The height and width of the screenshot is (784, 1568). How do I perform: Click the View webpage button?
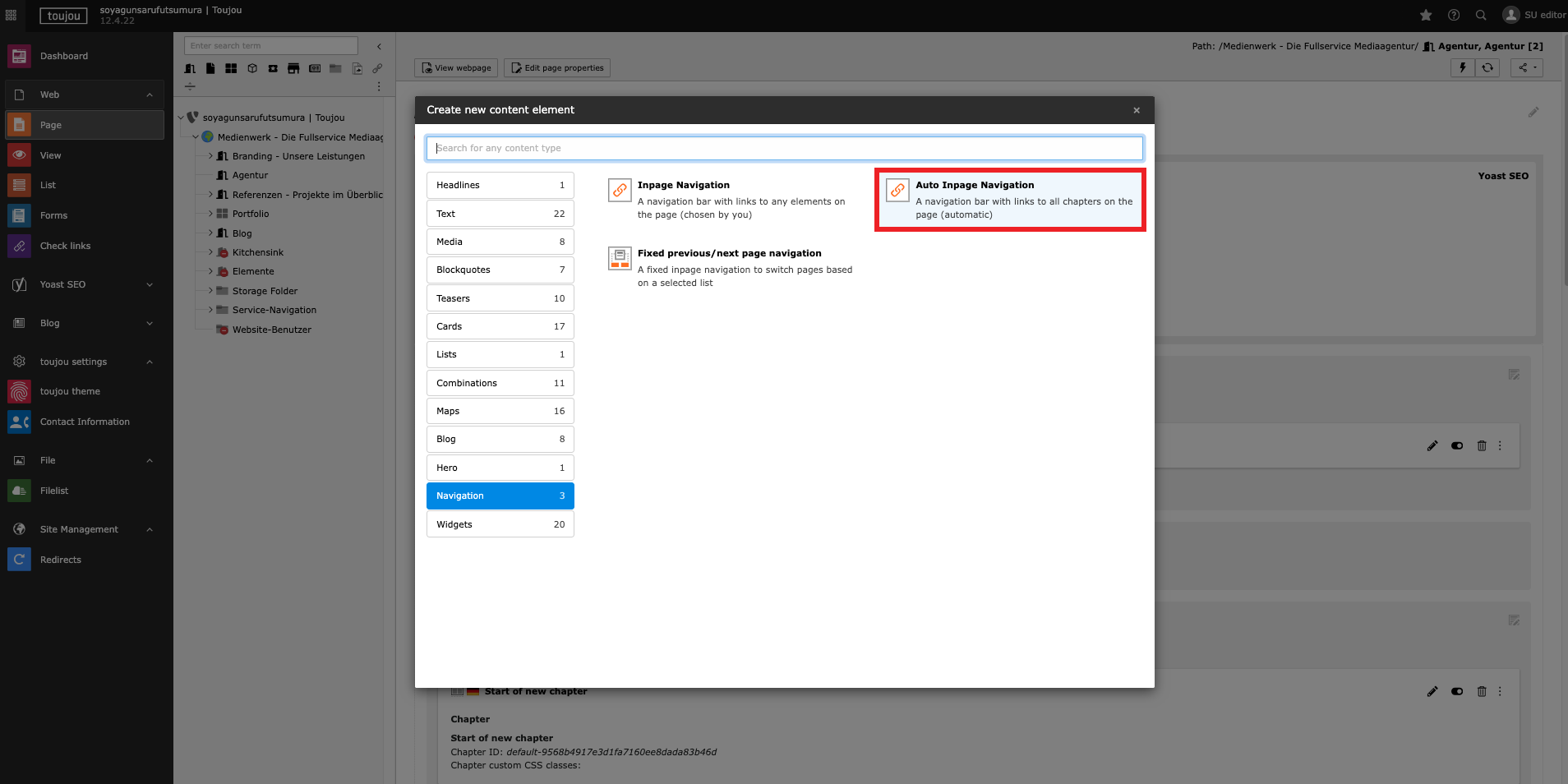(456, 68)
